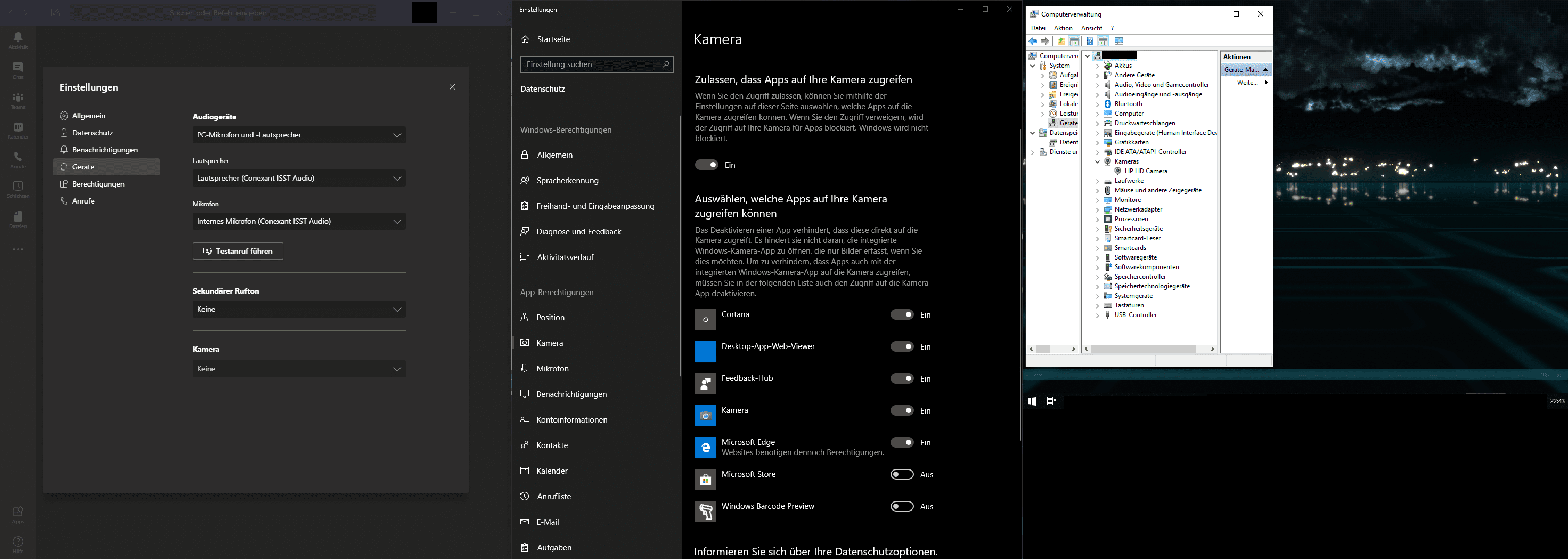
Task: Expand the USB-Controller node
Action: tap(1098, 315)
